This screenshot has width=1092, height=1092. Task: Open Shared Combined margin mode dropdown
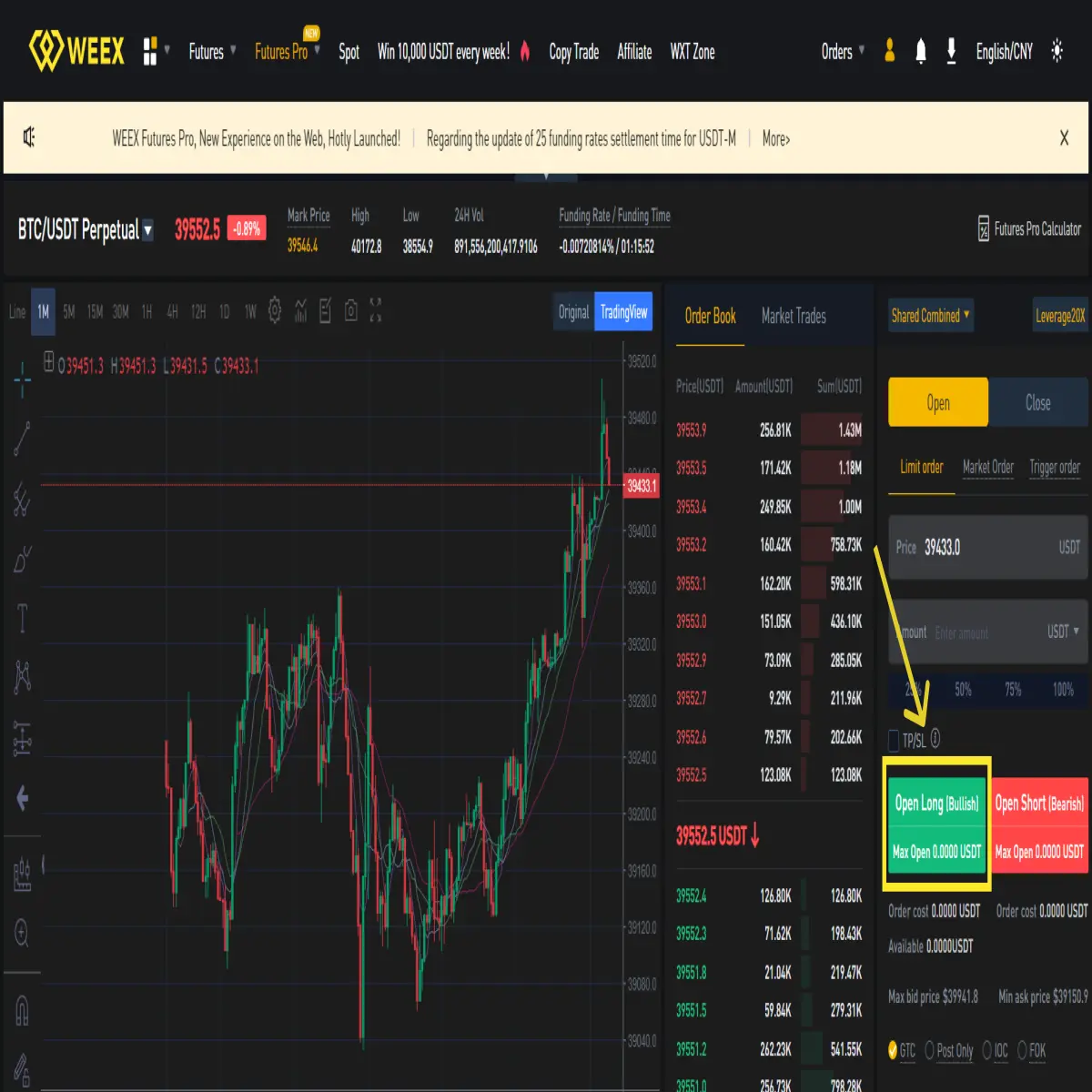930,316
